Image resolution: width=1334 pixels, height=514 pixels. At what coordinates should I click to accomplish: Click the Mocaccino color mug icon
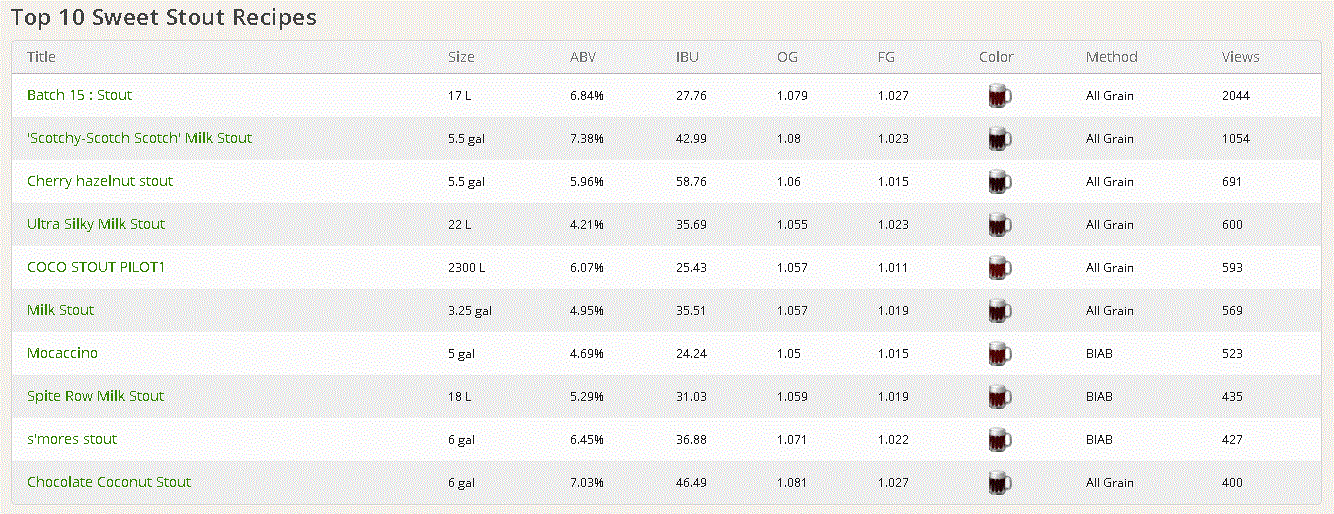(999, 354)
